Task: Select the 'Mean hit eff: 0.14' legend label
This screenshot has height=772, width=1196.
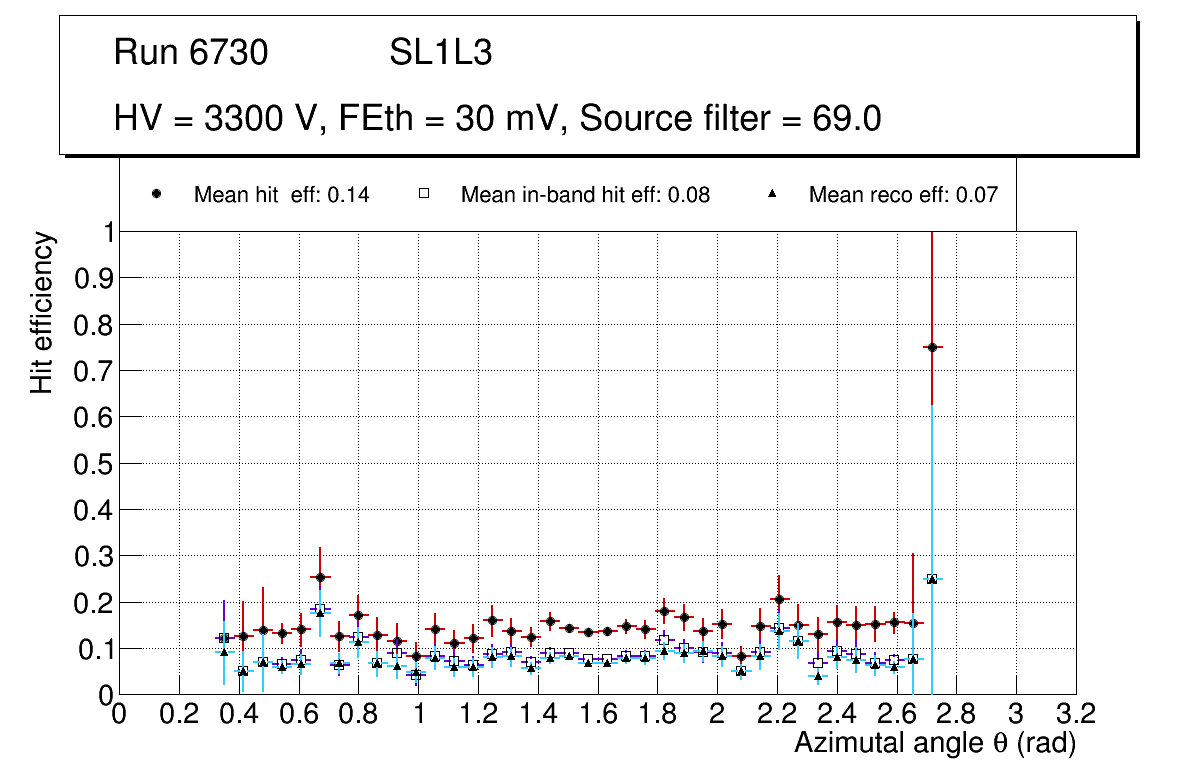Action: pyautogui.click(x=281, y=195)
